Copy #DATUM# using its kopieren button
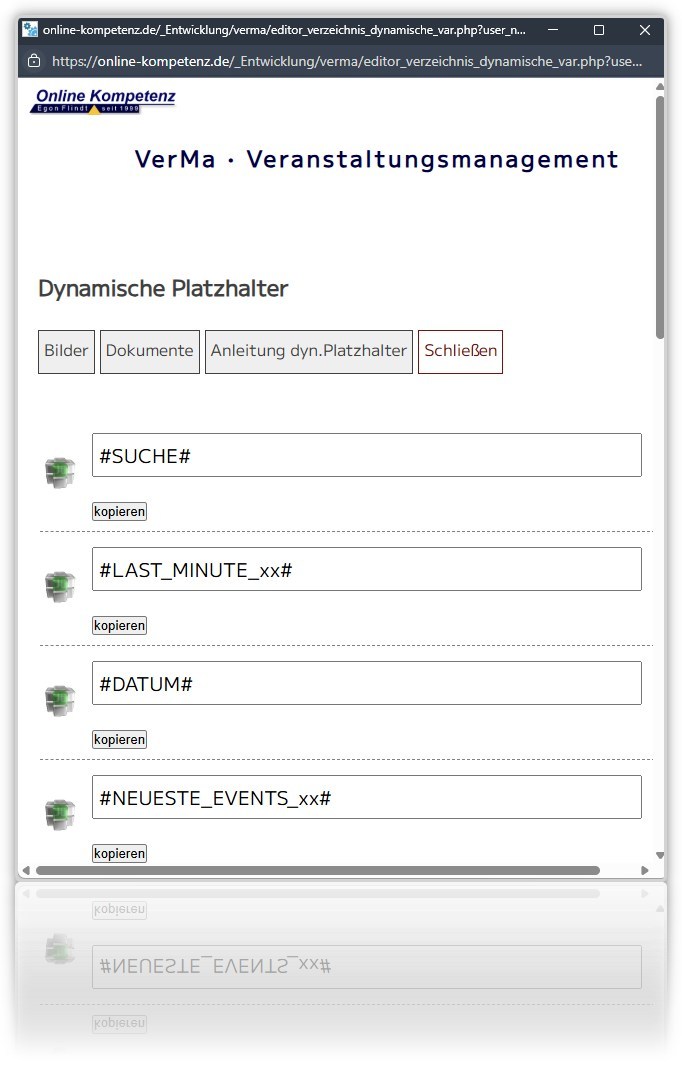 (x=119, y=739)
